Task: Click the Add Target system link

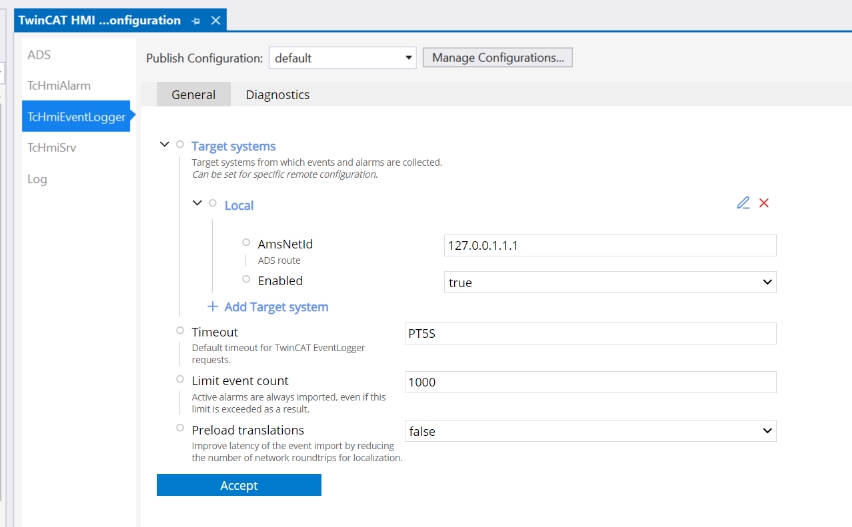Action: pyautogui.click(x=276, y=307)
